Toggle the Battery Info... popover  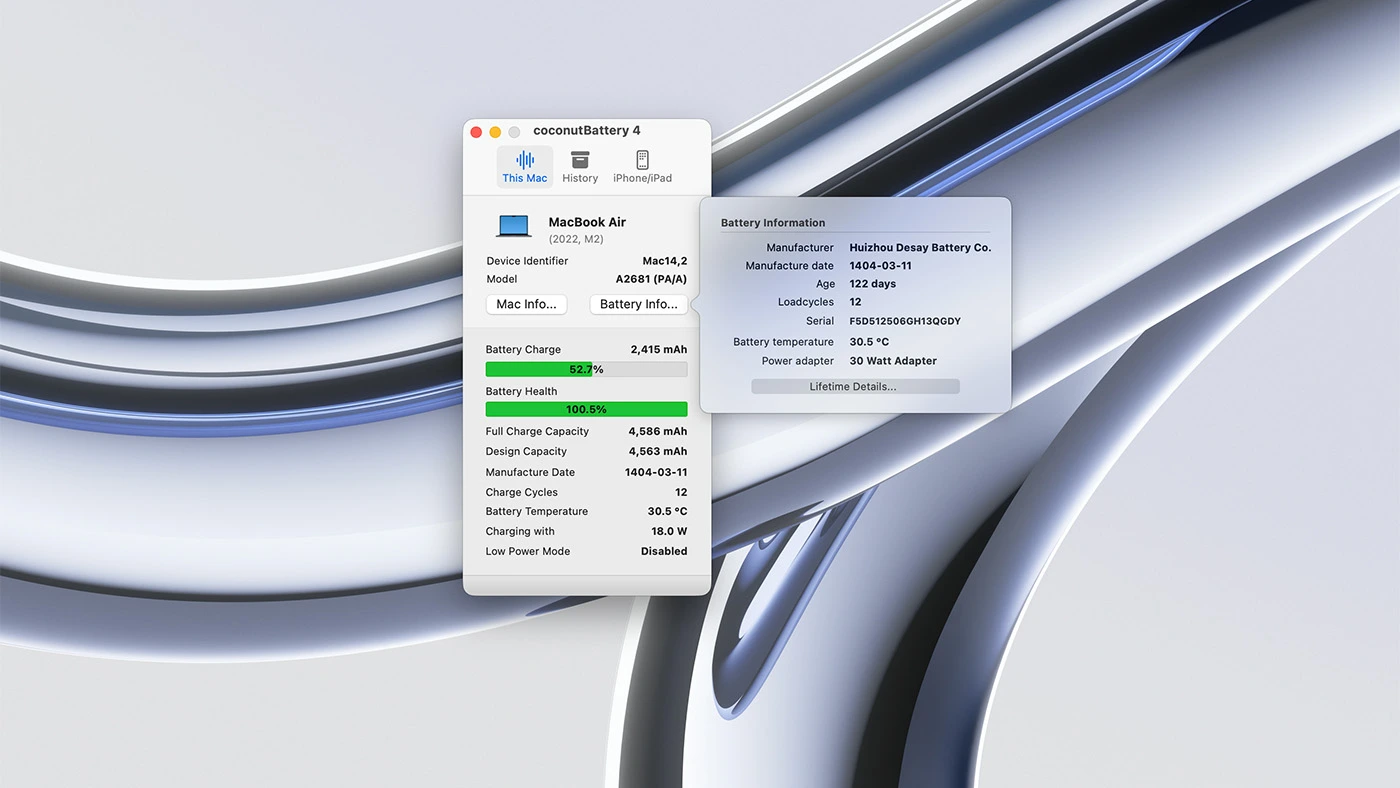(638, 304)
